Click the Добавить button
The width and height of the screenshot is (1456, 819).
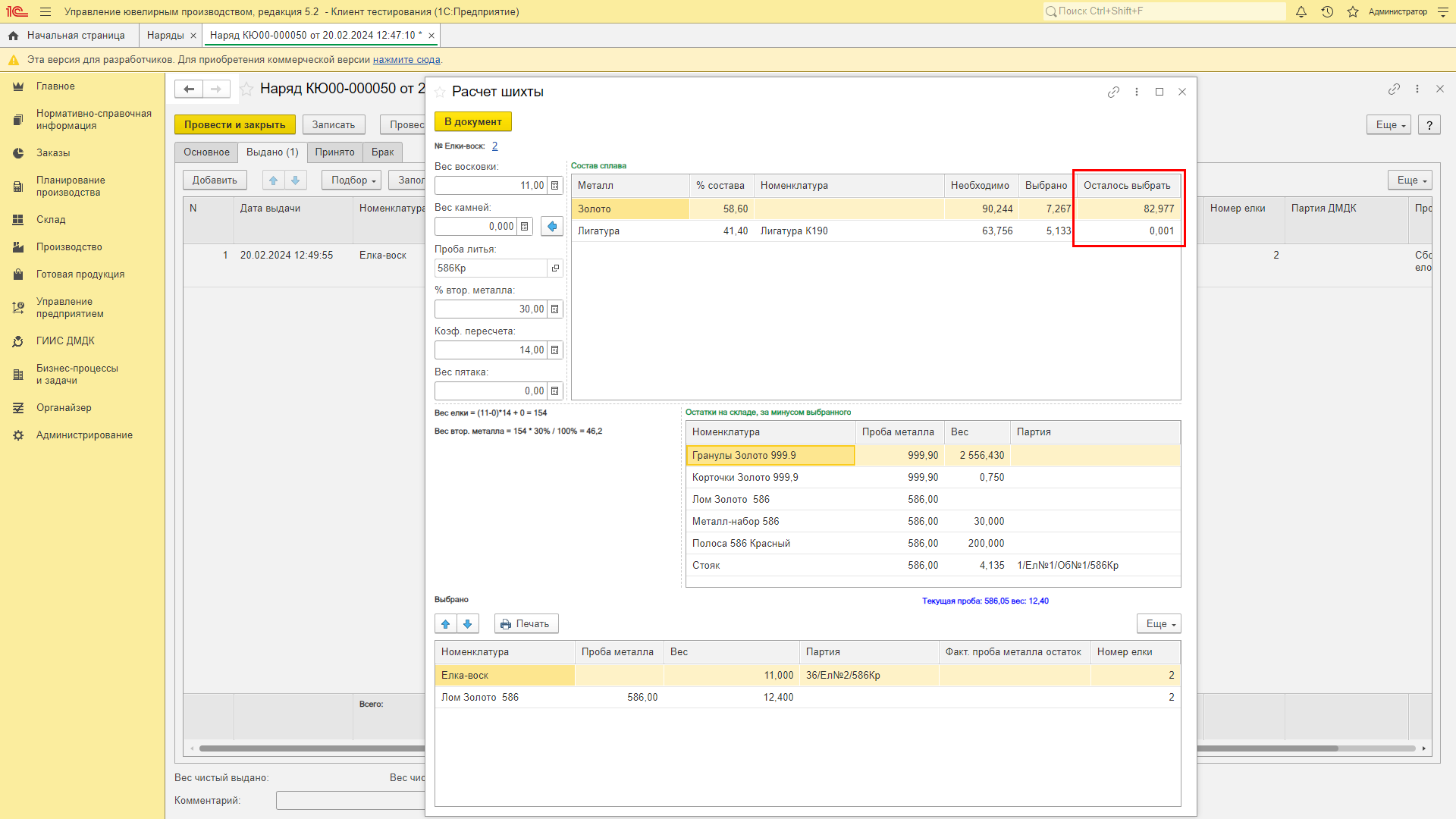coord(215,180)
